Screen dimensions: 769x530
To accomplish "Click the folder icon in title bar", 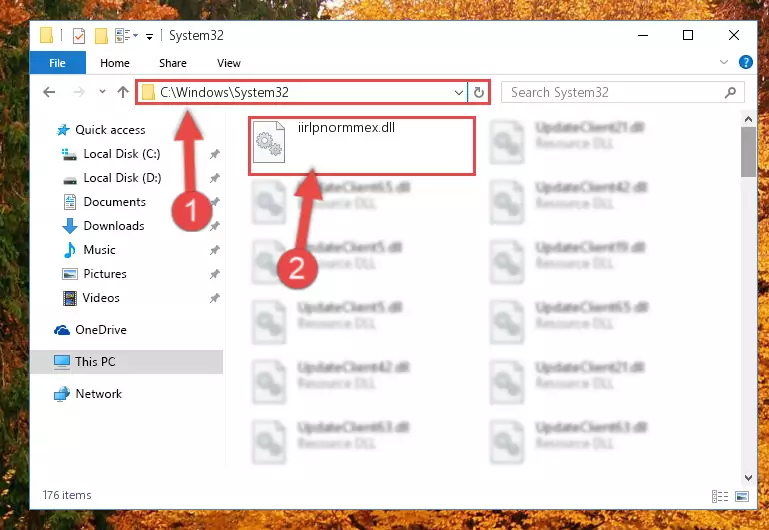I will 47,36.
